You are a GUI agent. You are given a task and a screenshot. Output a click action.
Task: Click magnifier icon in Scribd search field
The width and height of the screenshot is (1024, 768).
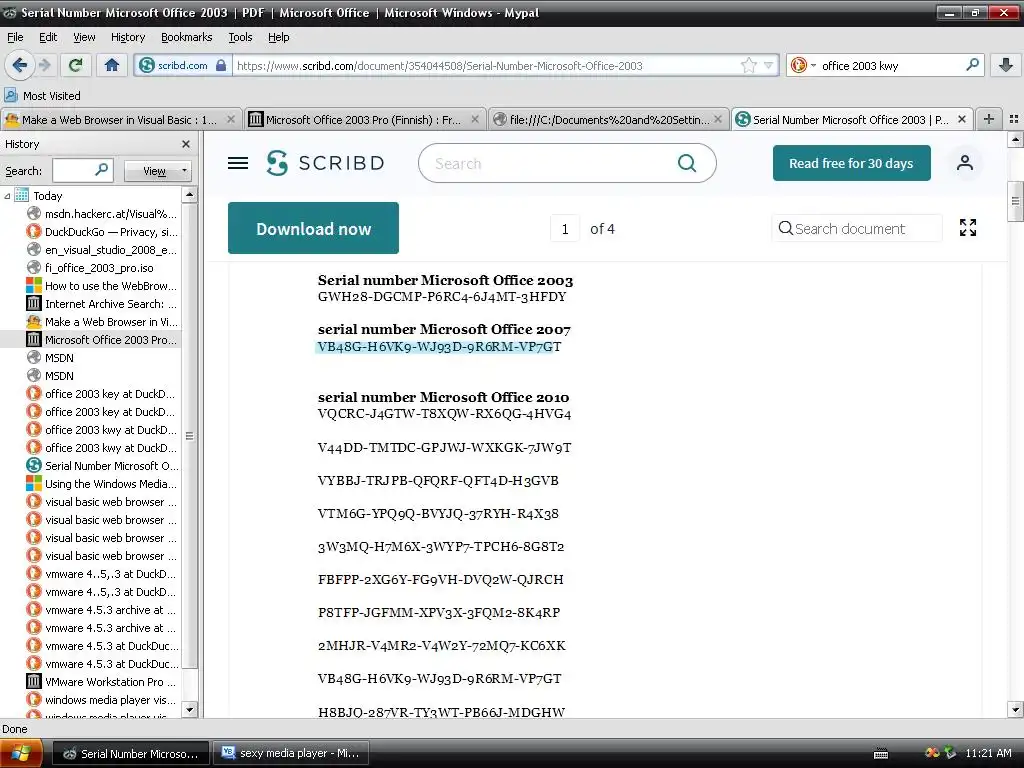(686, 163)
